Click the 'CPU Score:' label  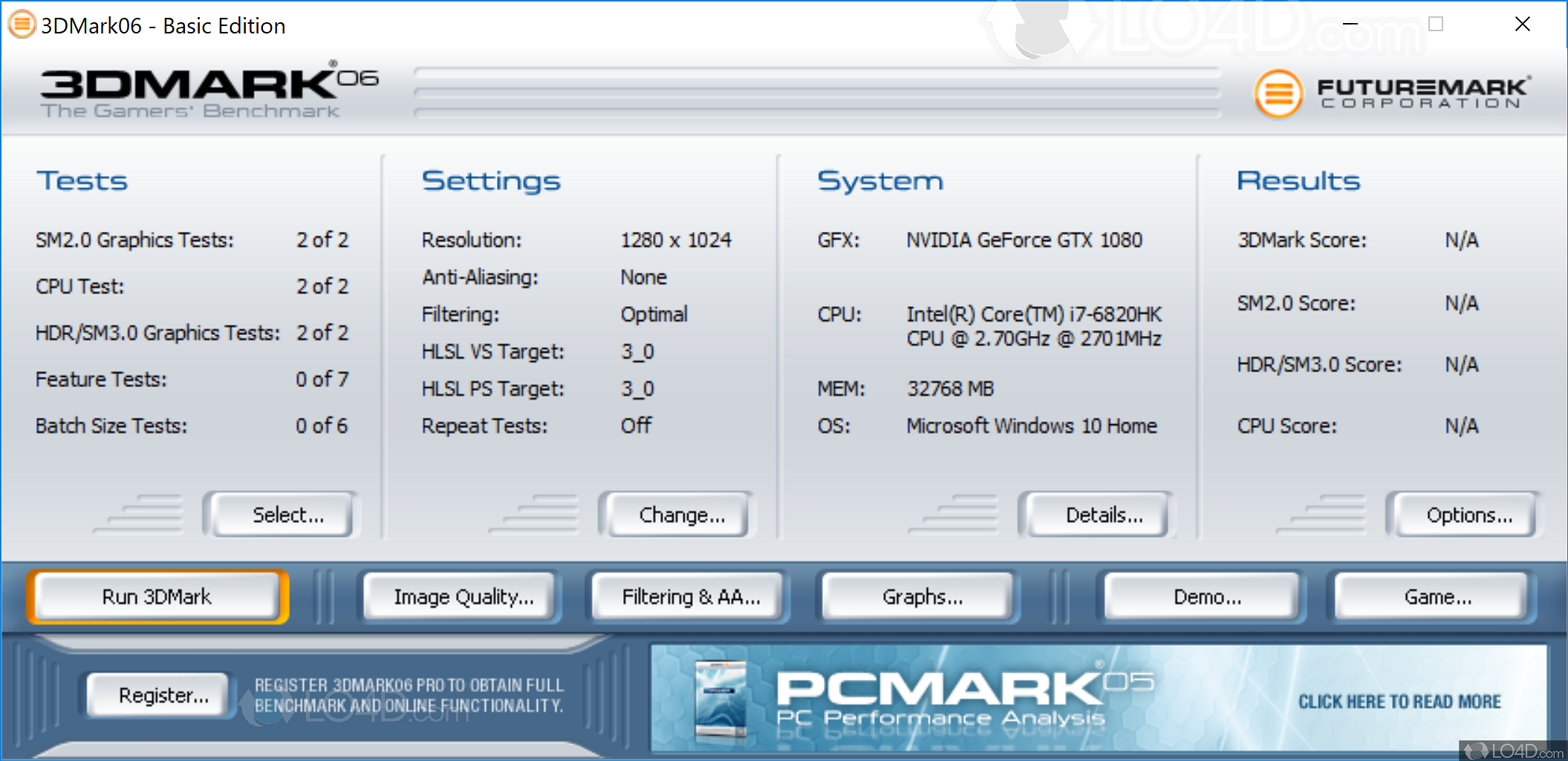tap(1286, 426)
